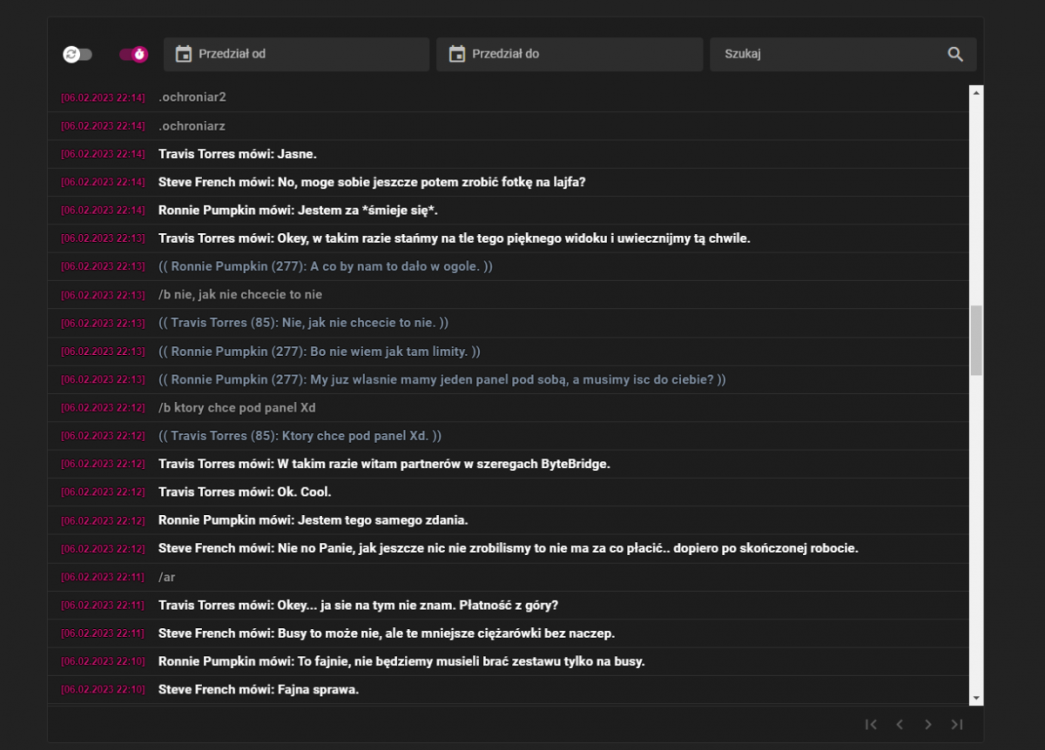This screenshot has width=1045, height=750.
Task: Select the '.ochroniar2' log entry
Action: click(x=508, y=97)
